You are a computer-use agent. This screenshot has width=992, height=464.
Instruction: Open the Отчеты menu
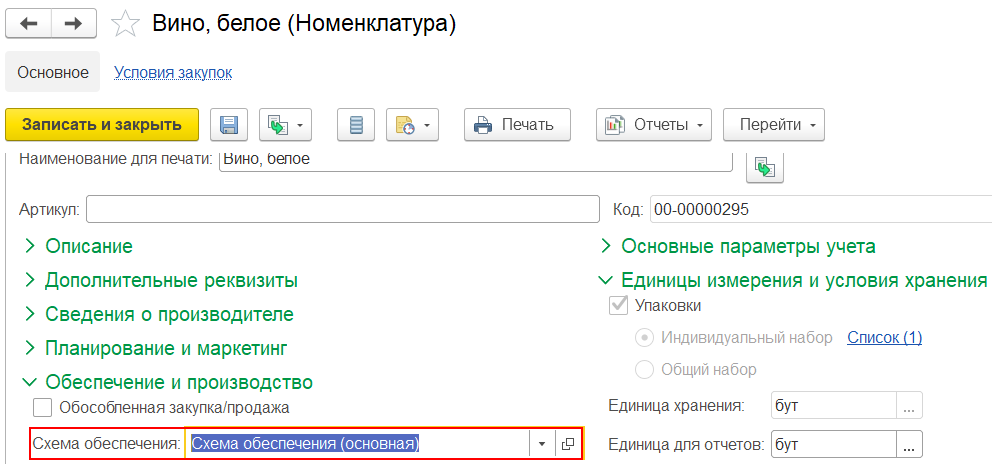[x=653, y=125]
